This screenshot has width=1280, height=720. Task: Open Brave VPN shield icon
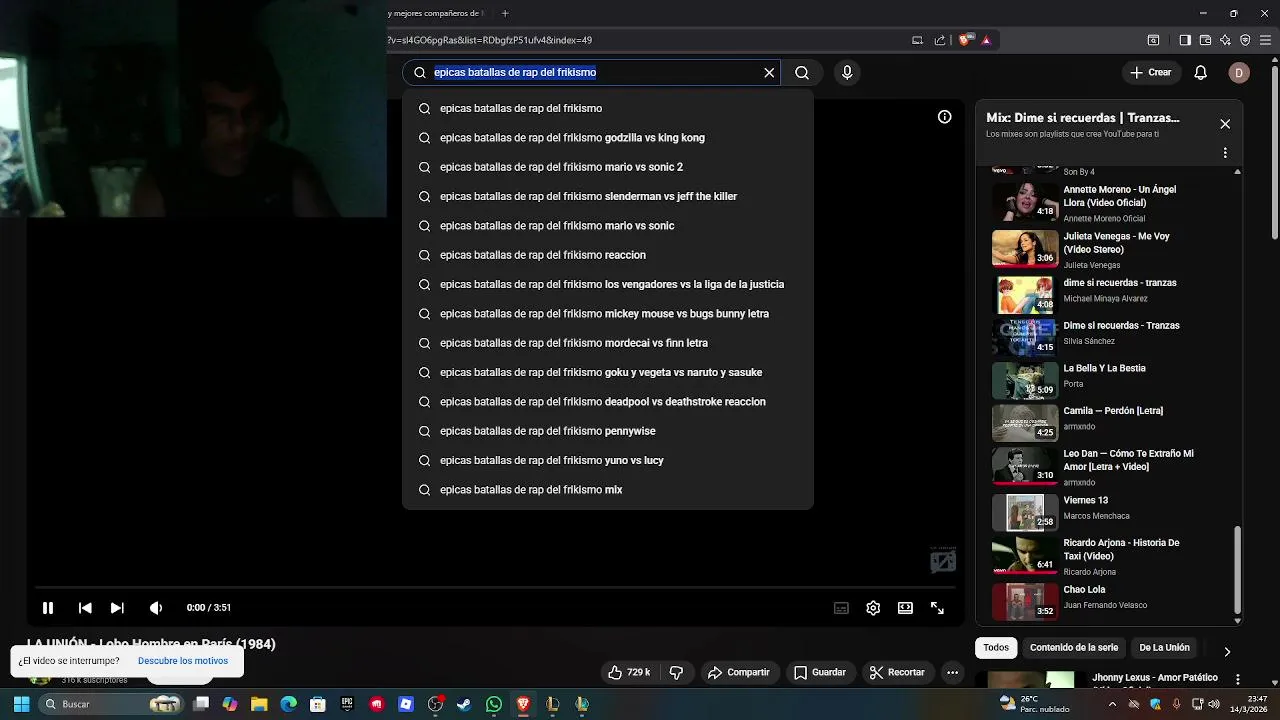point(1245,40)
